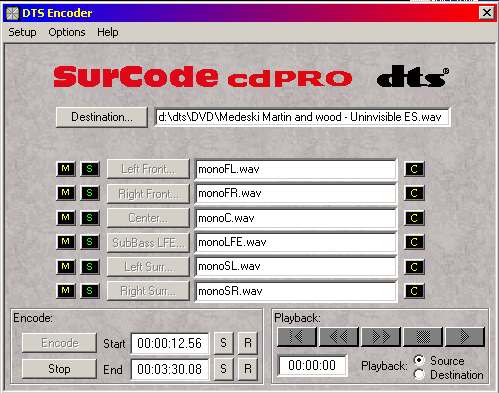Mute the Center channel (M)
499x393 pixels.
click(66, 218)
